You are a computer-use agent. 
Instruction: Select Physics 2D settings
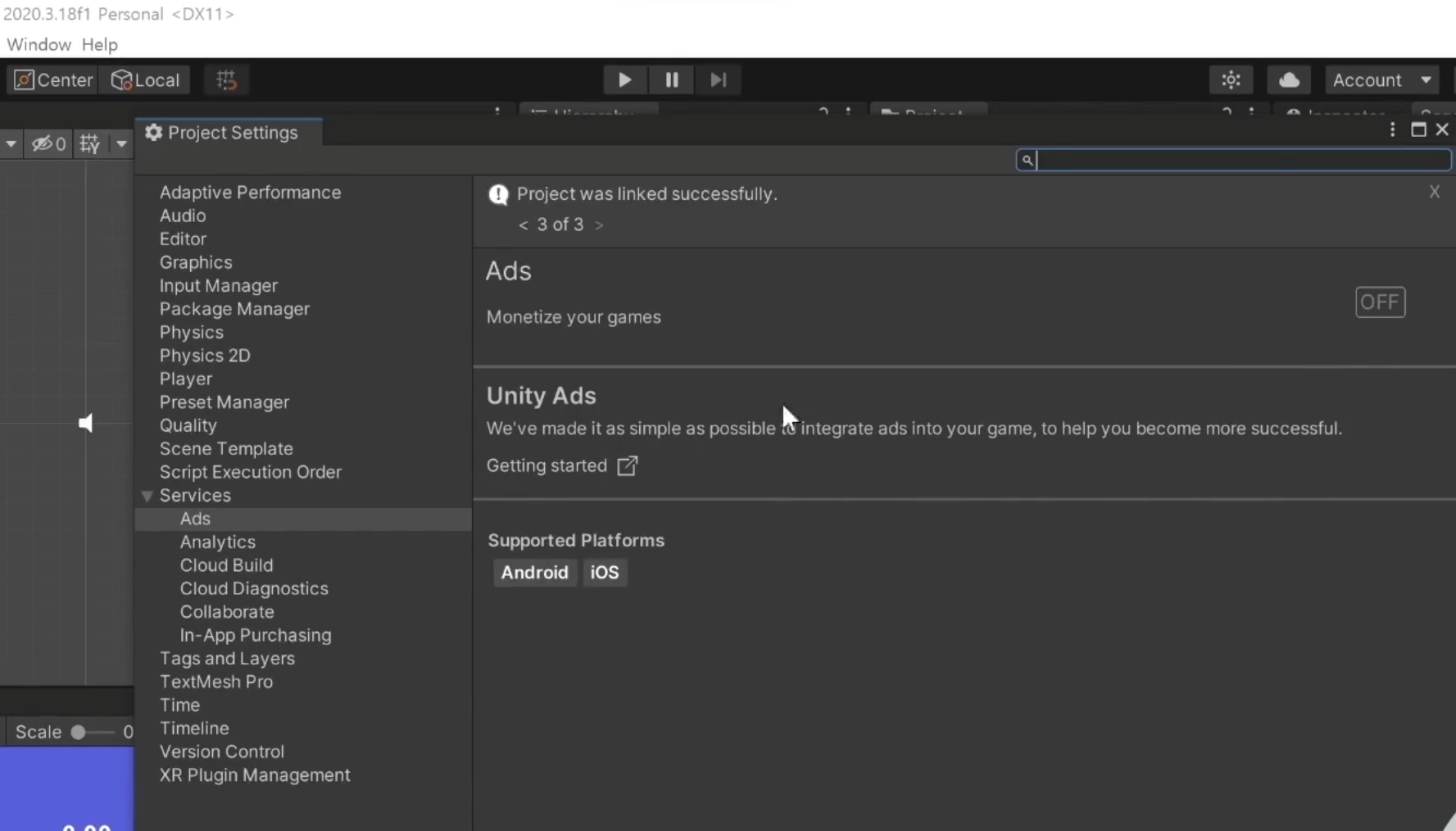tap(205, 356)
